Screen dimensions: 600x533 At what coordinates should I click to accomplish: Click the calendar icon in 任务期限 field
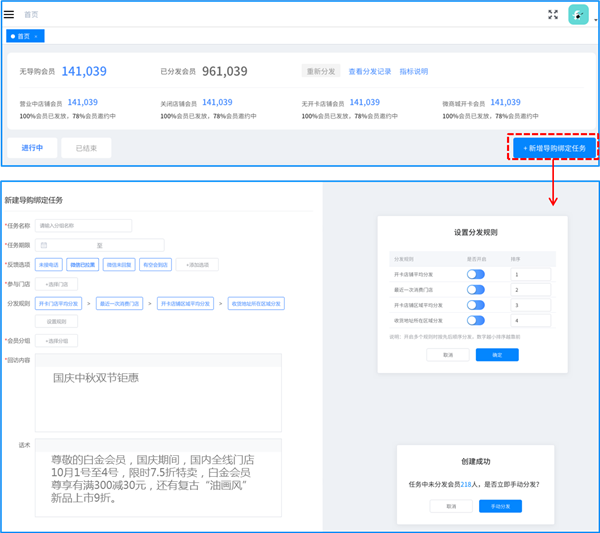point(44,245)
